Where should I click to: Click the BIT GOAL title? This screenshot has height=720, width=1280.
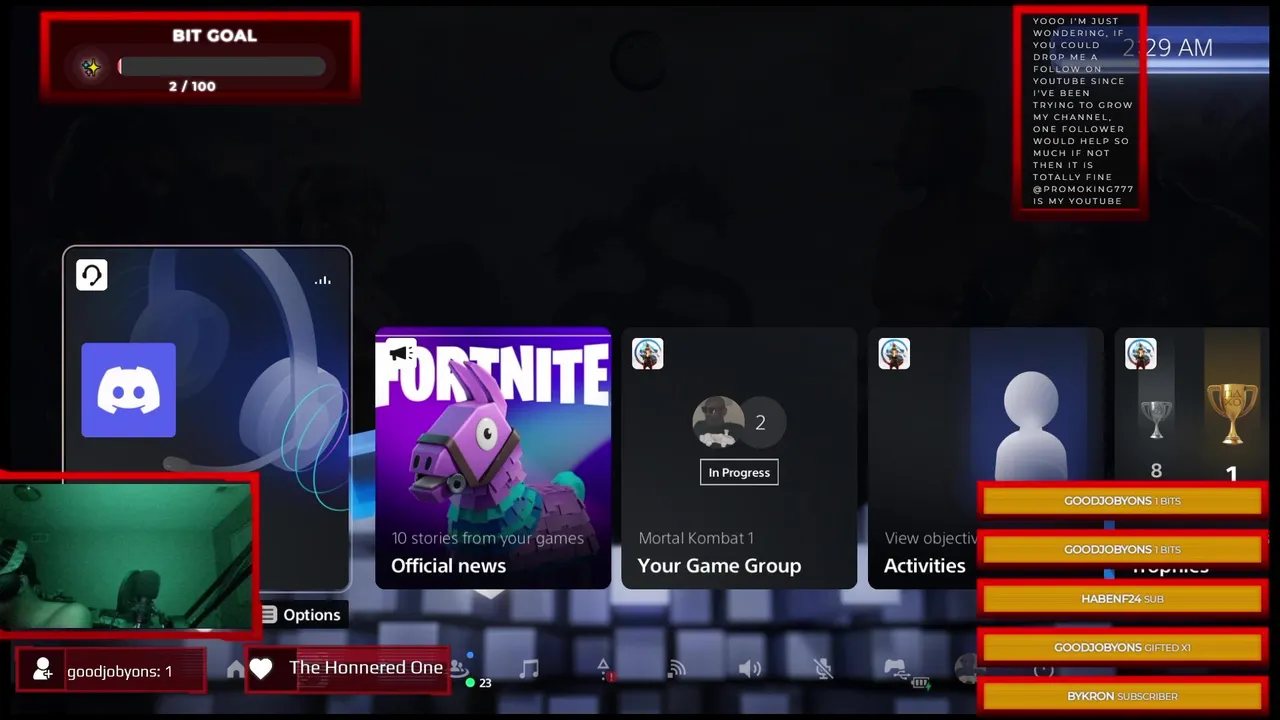tap(214, 35)
